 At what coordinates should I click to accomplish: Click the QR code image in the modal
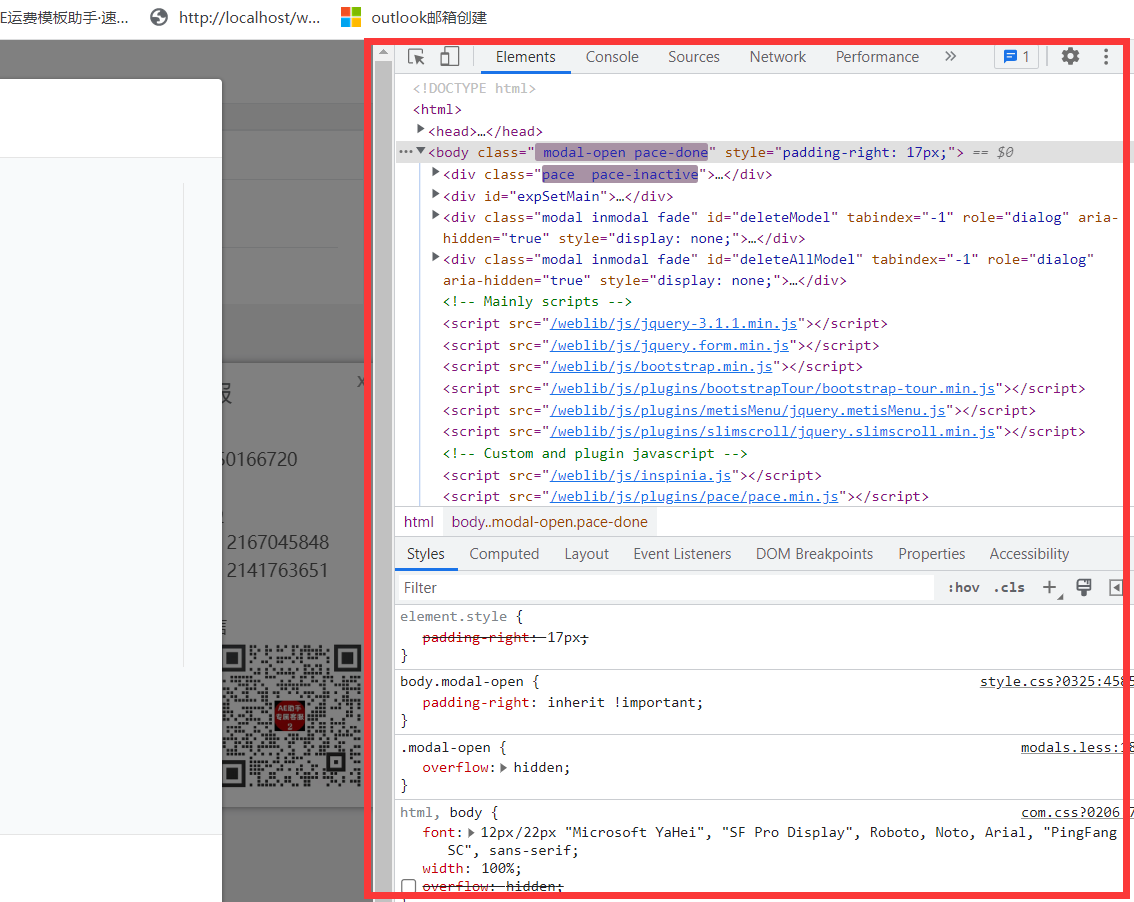291,715
